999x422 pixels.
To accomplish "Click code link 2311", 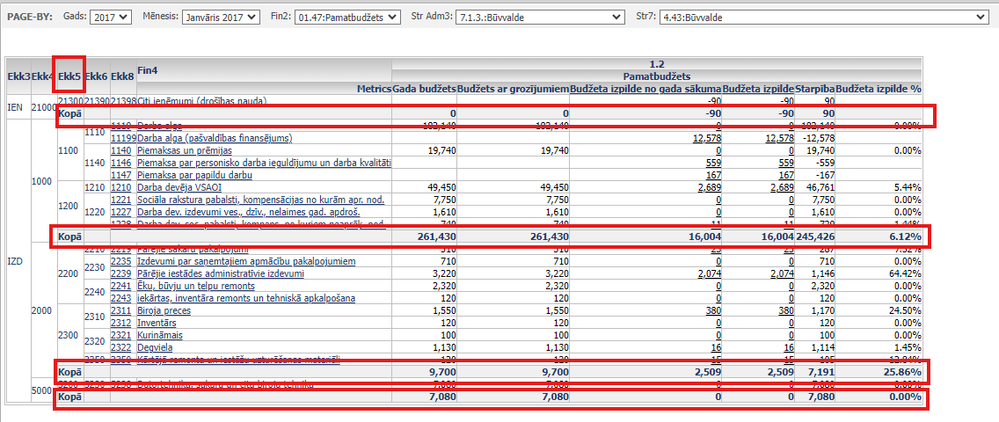I will (x=121, y=310).
